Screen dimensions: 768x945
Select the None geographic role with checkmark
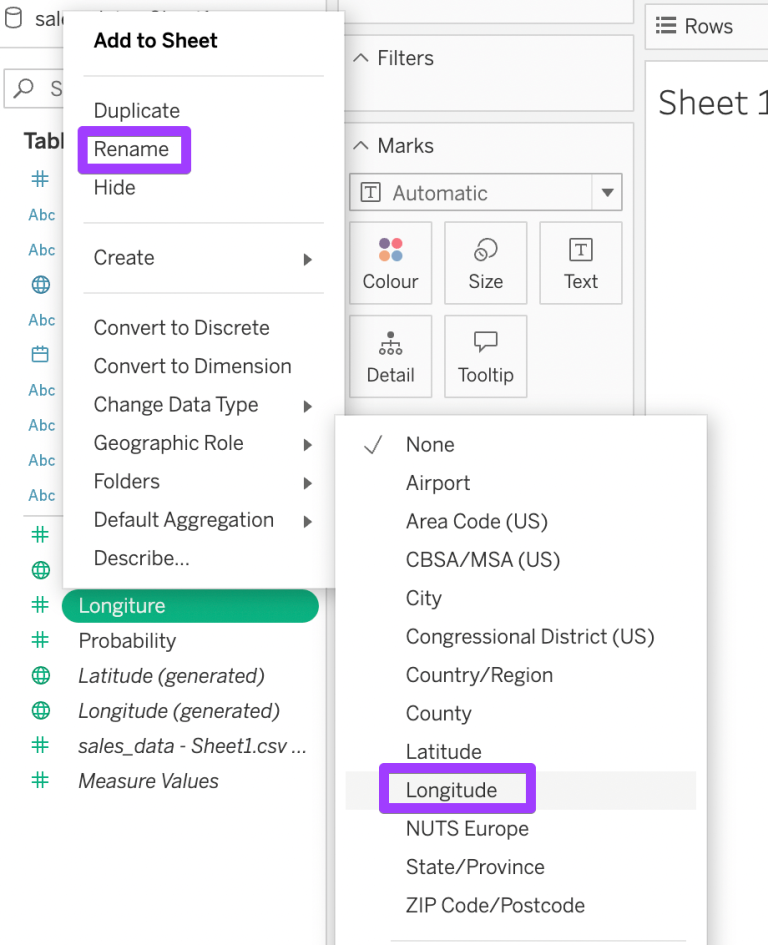tap(430, 444)
